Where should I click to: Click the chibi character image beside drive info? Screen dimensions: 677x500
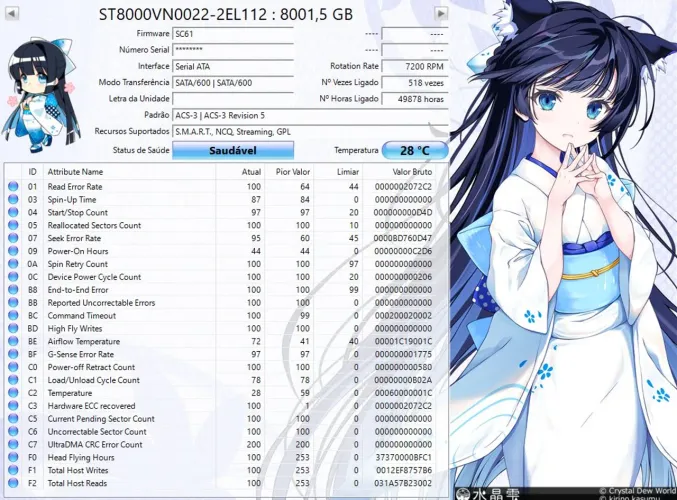coord(43,93)
